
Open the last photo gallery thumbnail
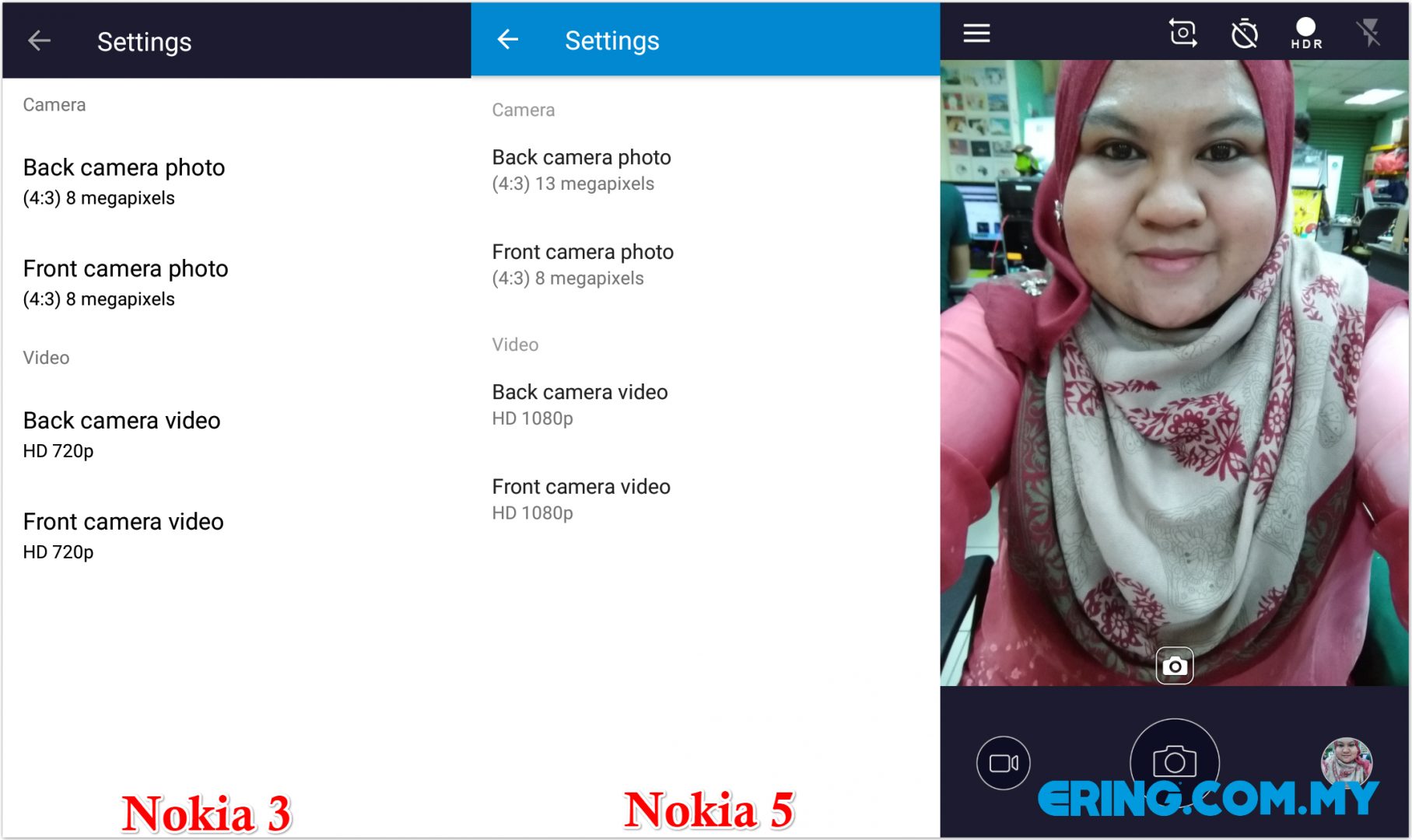click(x=1347, y=763)
